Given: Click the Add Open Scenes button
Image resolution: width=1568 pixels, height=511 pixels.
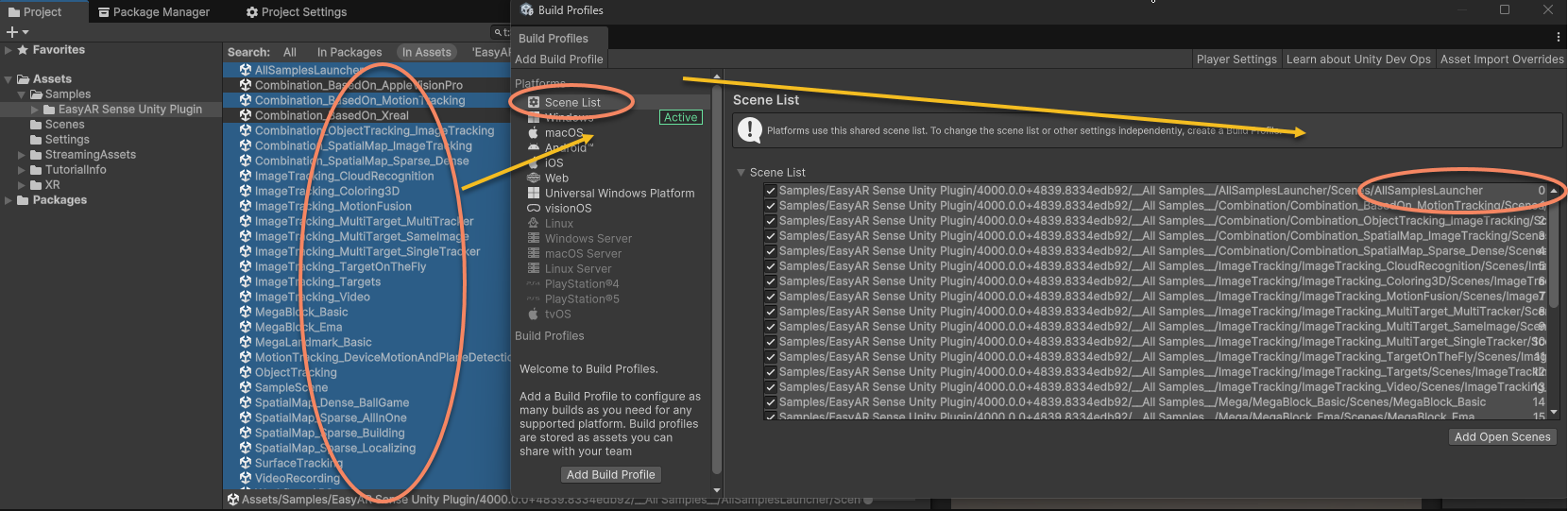Looking at the screenshot, I should click(1502, 436).
